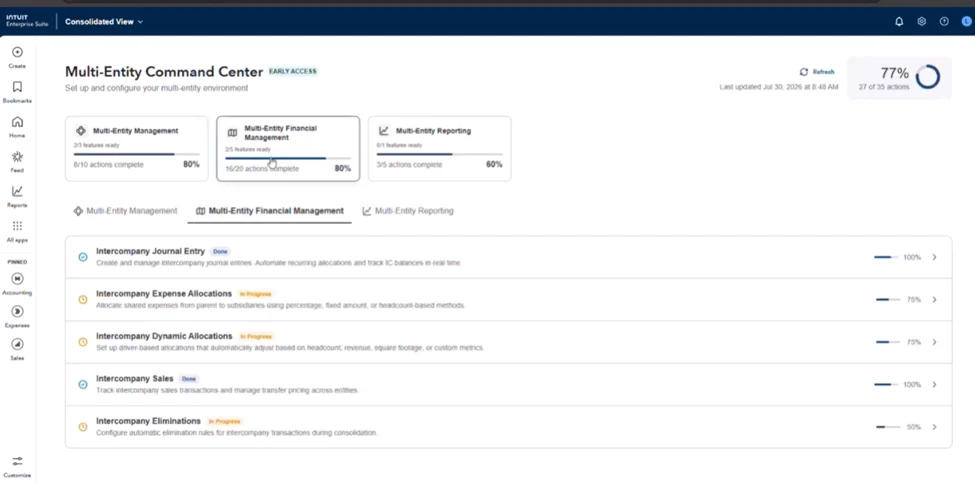The width and height of the screenshot is (975, 484).
Task: Expand Intercompany Journal Entry row chevron
Action: pyautogui.click(x=934, y=257)
